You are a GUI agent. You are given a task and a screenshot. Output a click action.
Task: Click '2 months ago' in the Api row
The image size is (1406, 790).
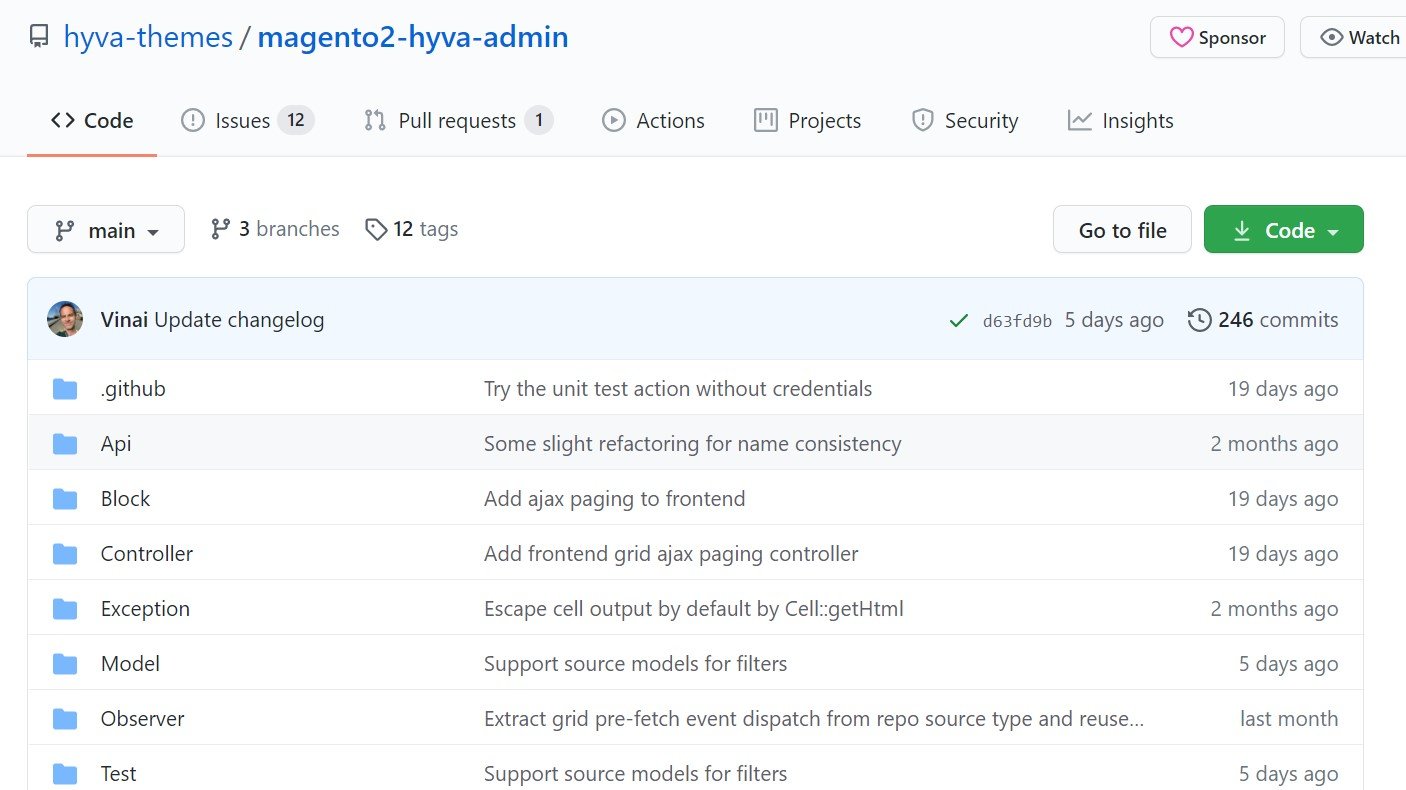click(x=1275, y=444)
